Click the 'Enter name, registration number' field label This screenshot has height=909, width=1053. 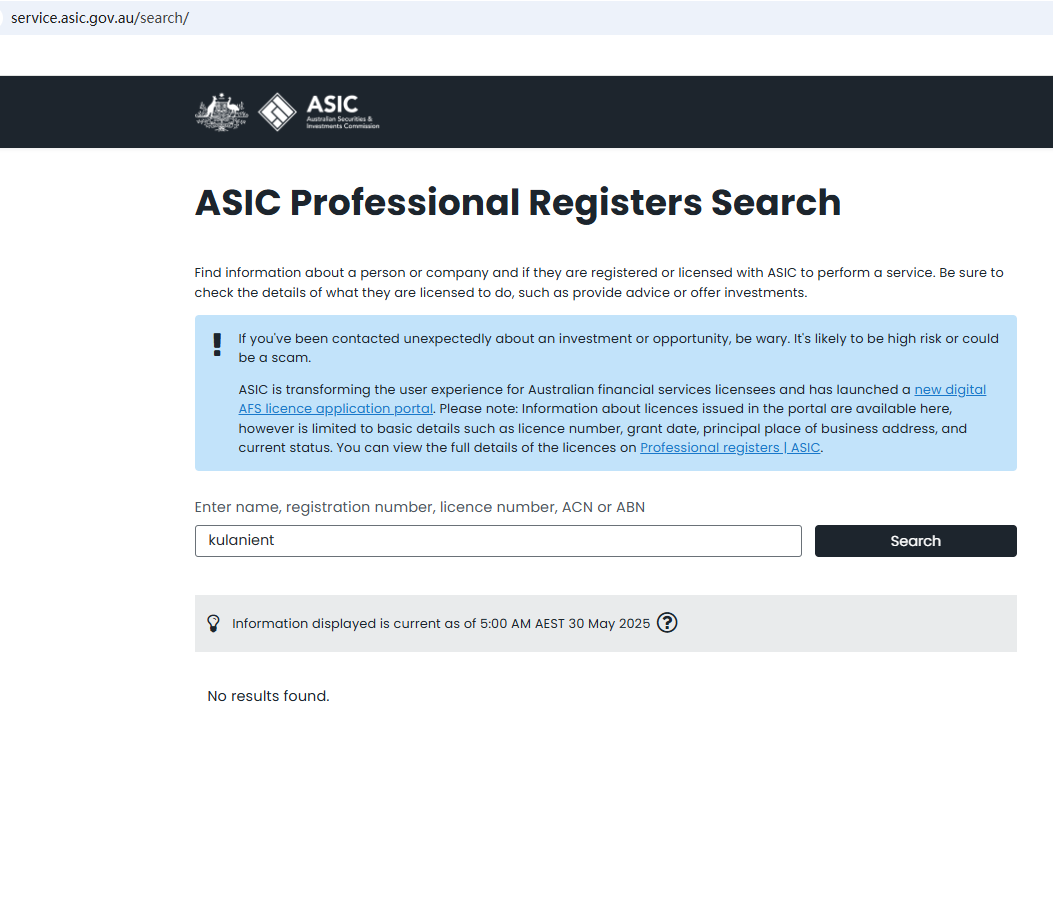(419, 507)
